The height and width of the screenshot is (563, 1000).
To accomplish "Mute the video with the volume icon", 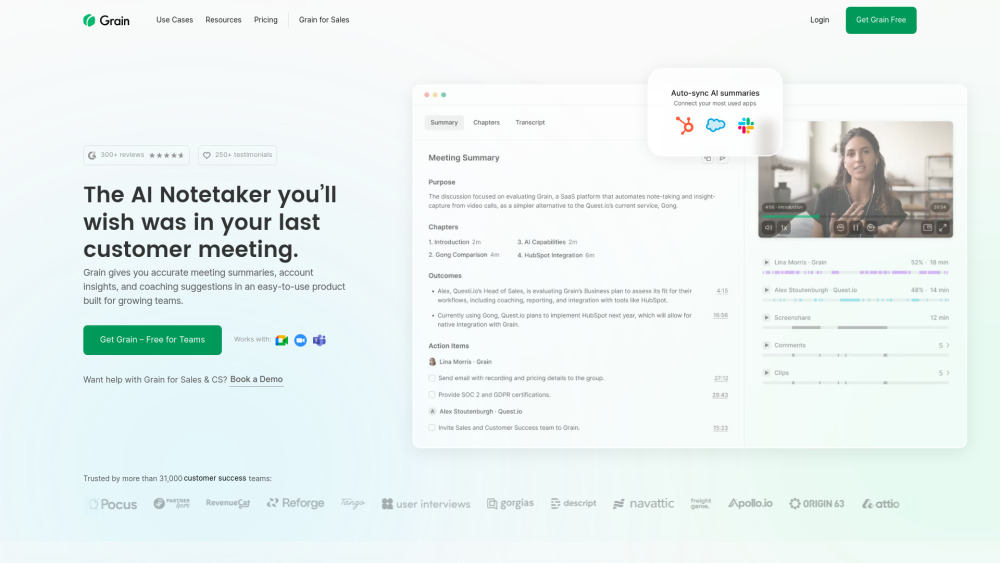I will 769,228.
